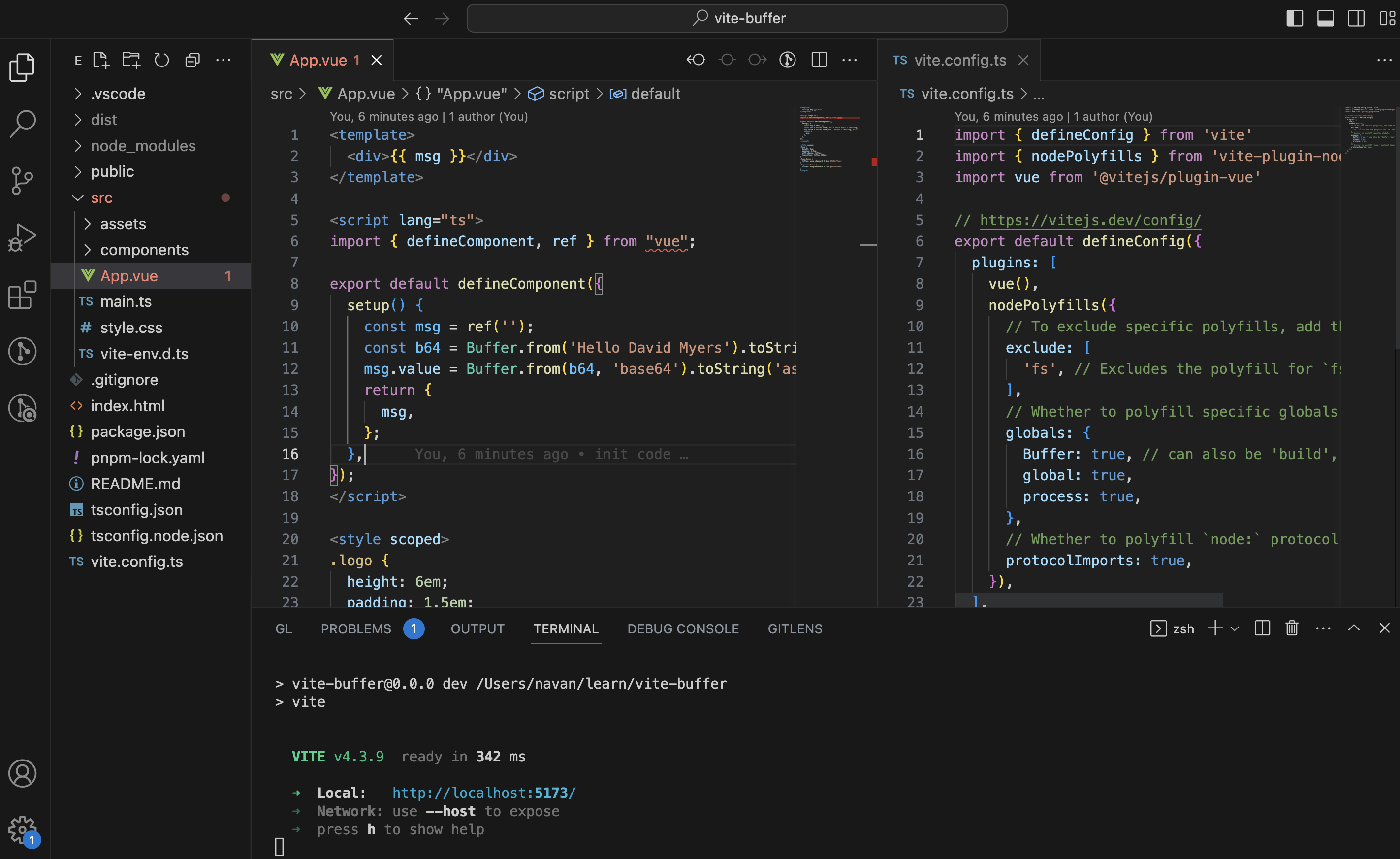The height and width of the screenshot is (859, 1400).
Task: Refresh the Explorer file tree
Action: point(162,60)
